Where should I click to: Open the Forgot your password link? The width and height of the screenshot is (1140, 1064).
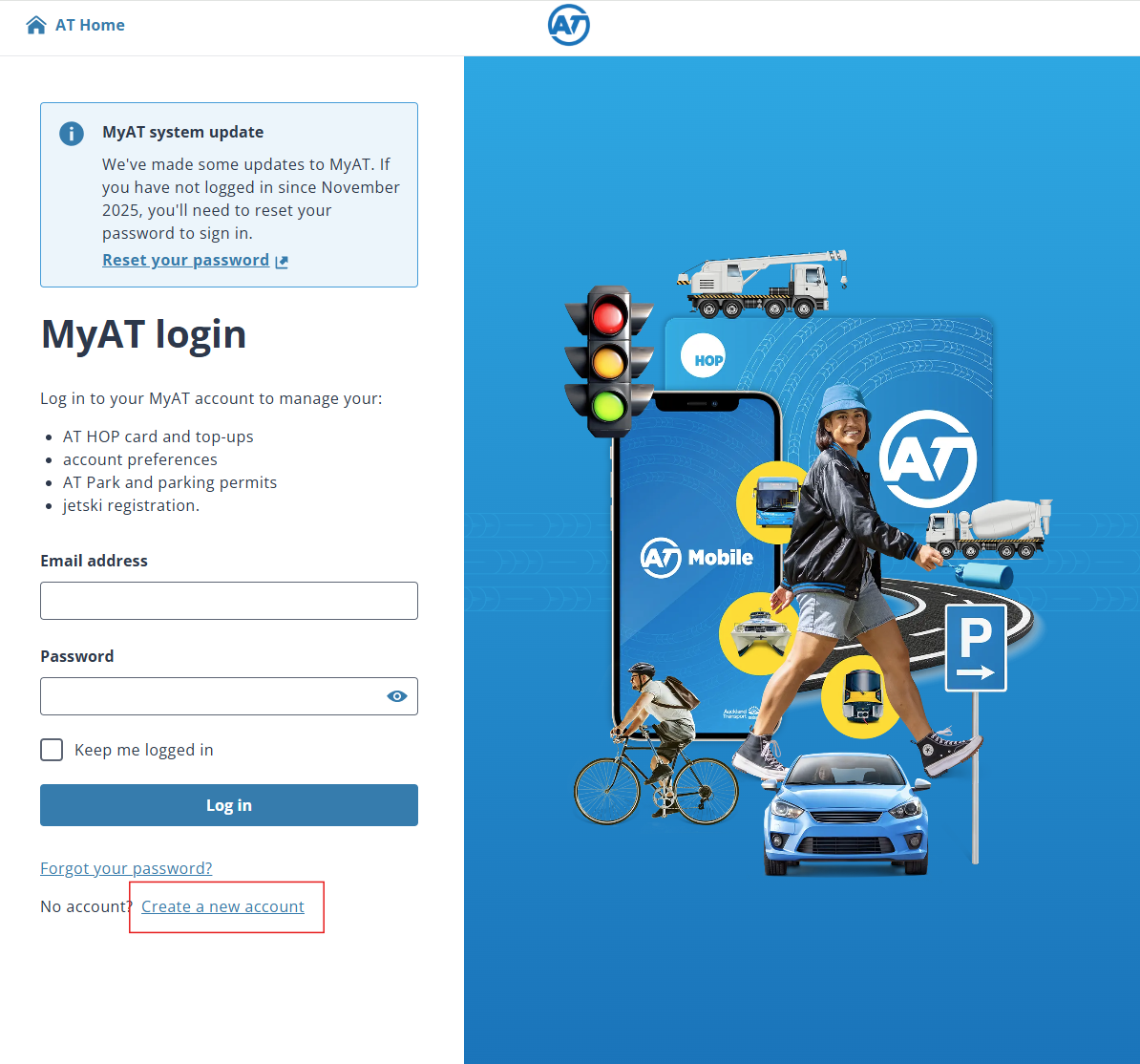pyautogui.click(x=126, y=868)
